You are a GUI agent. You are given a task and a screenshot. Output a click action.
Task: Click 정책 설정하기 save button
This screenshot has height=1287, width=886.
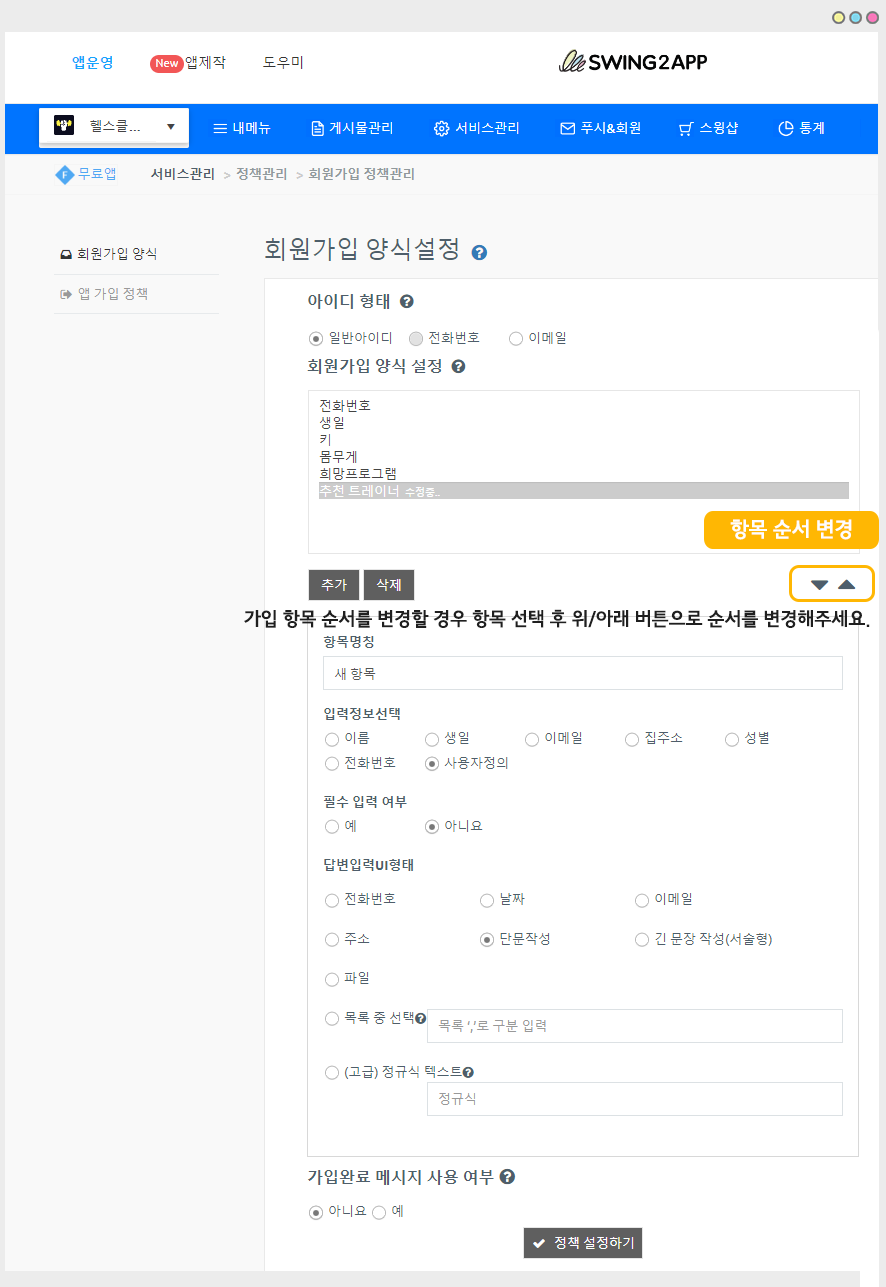click(583, 1243)
